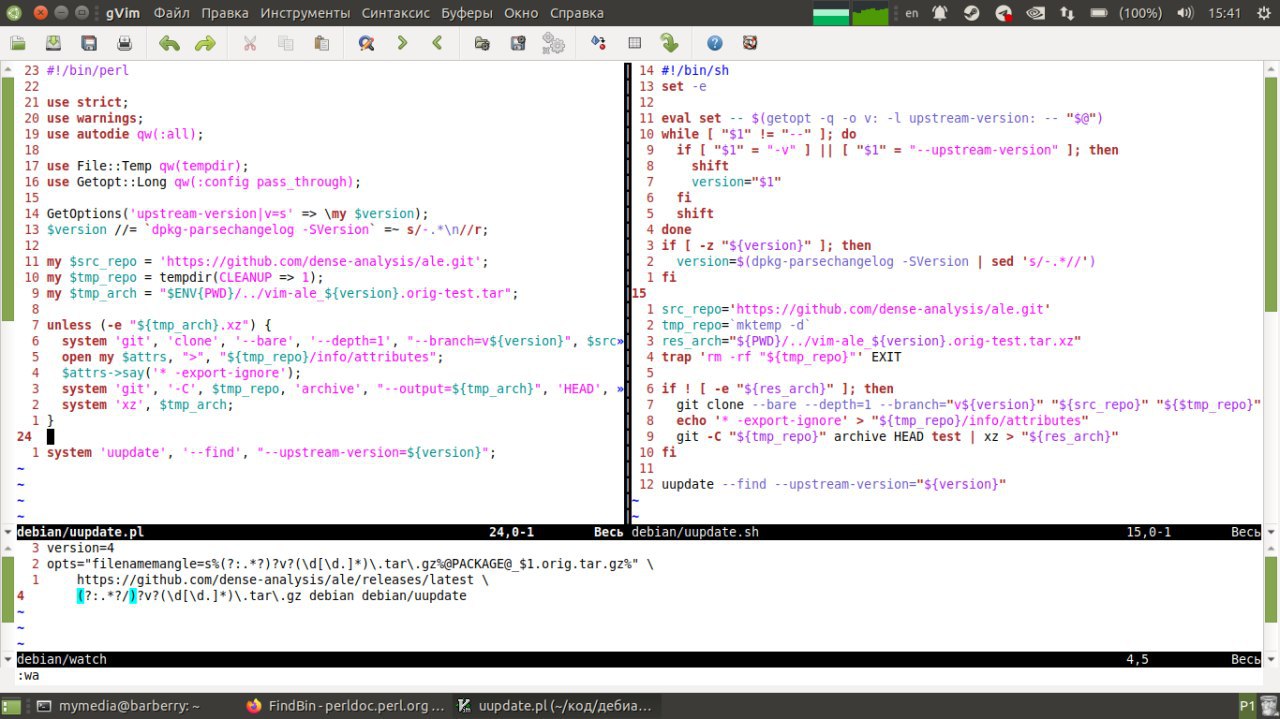Click the 'git clone --bare' line

(x=968, y=404)
